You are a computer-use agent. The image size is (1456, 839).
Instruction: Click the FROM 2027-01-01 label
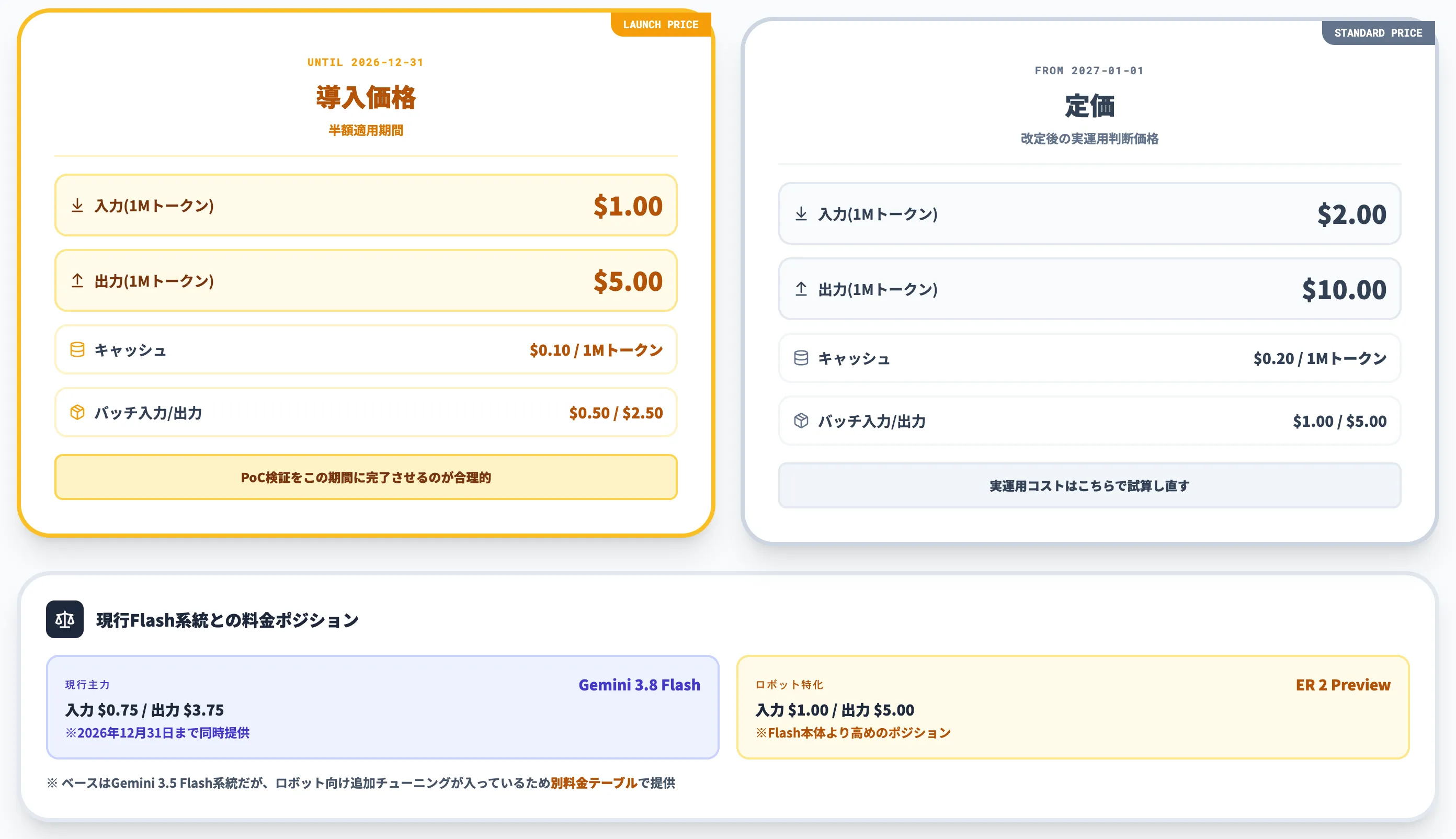click(1089, 70)
